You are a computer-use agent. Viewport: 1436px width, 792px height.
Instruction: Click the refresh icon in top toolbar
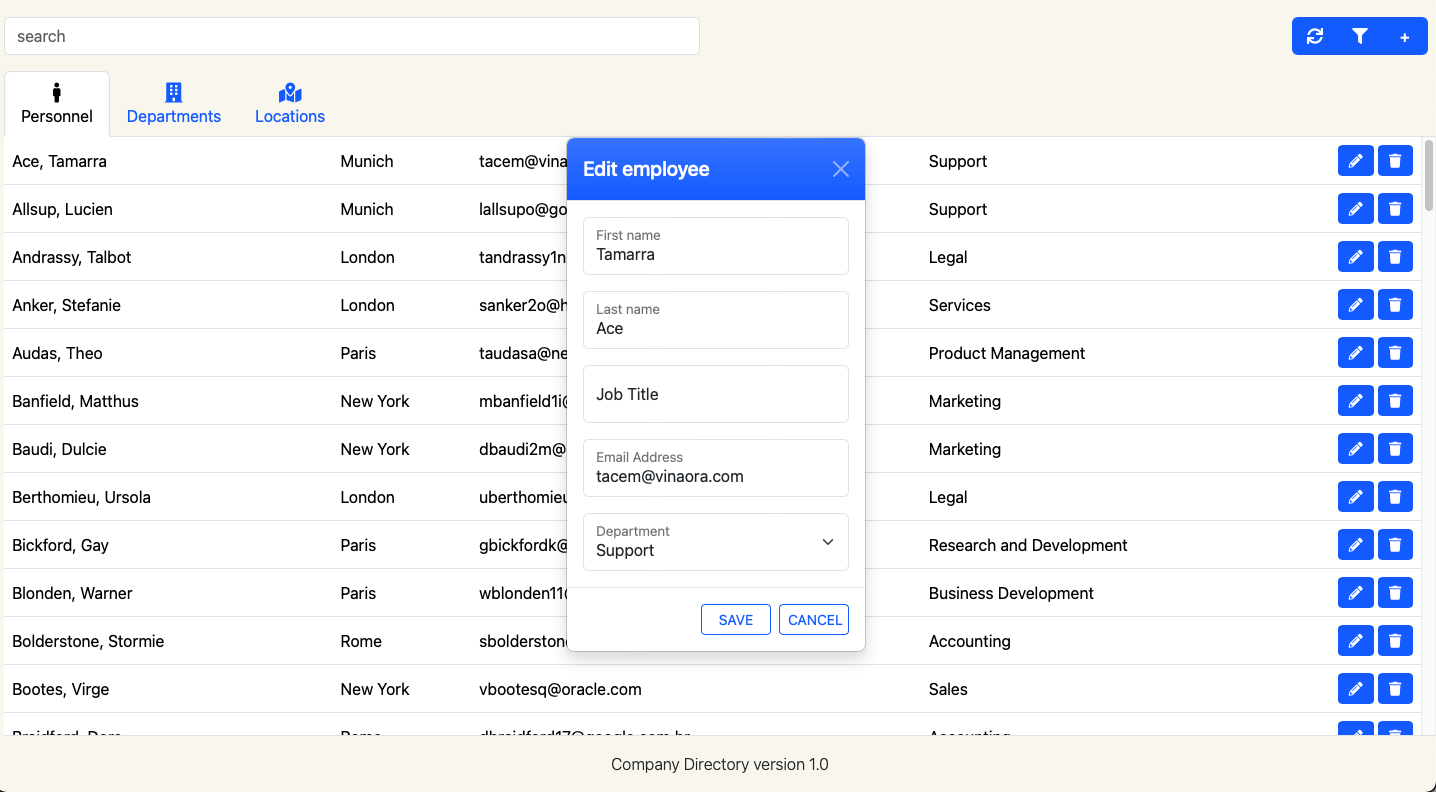click(1315, 36)
